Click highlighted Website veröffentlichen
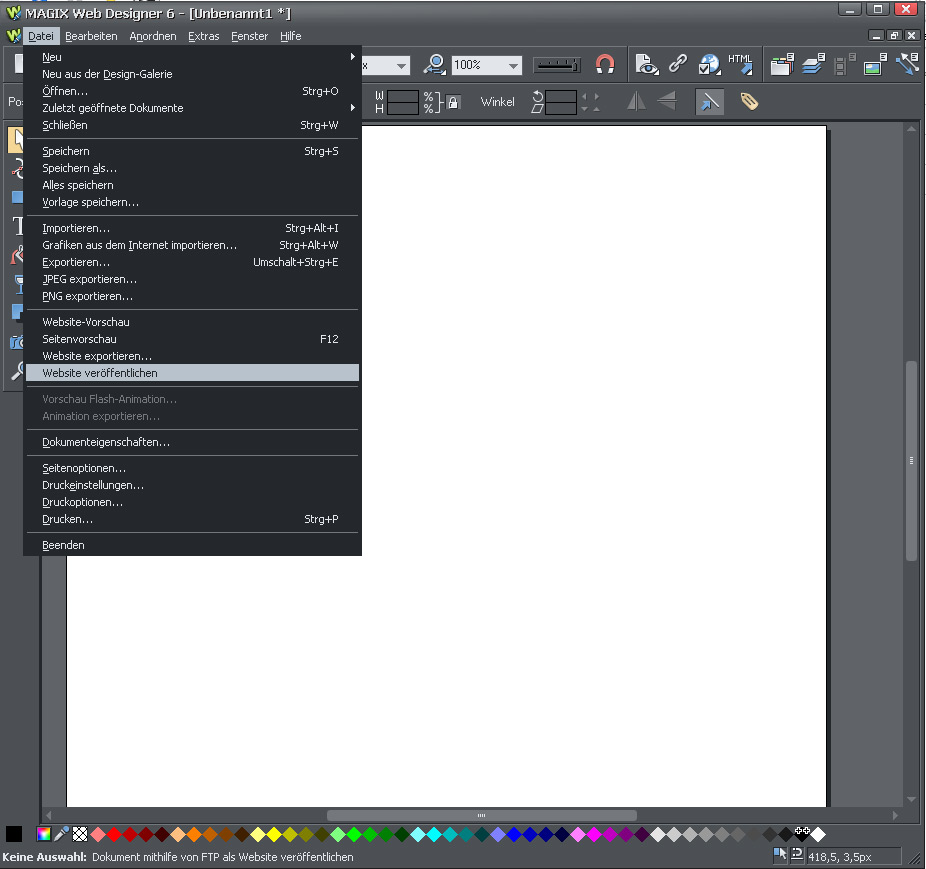This screenshot has height=869, width=926. coord(193,373)
